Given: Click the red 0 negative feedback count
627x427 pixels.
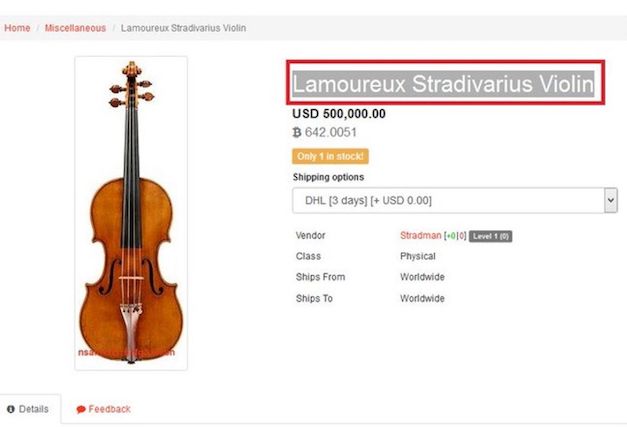Looking at the screenshot, I should coord(461,236).
